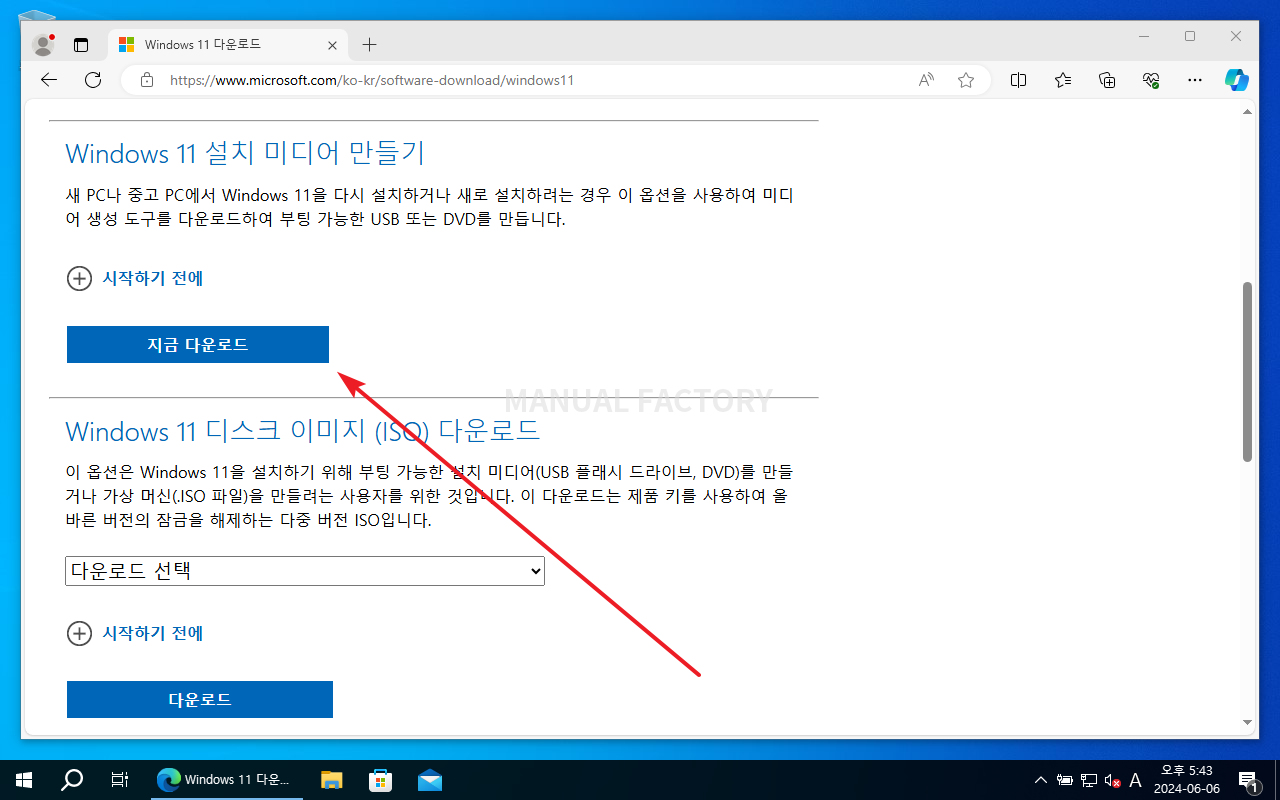
Task: Open the tab actions menu icon
Action: pos(81,45)
